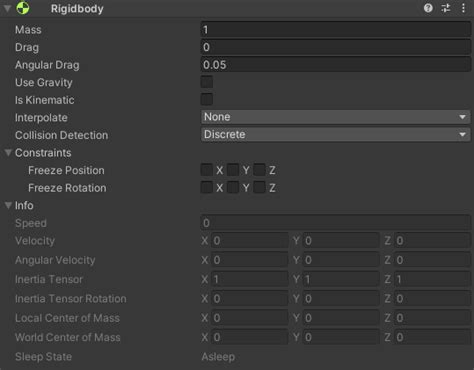Open the Collision Detection dropdown

335,135
